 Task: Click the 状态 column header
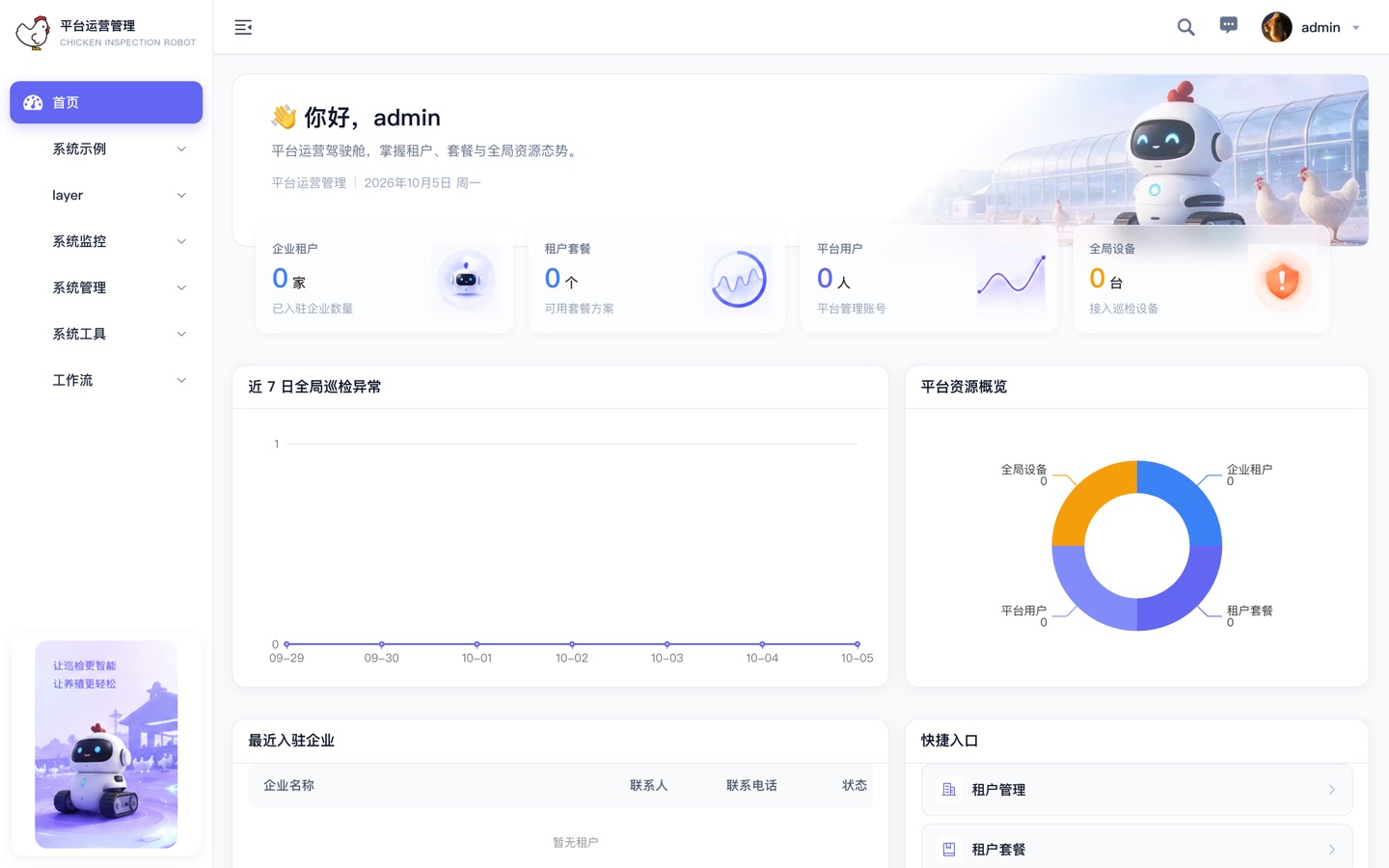(855, 785)
